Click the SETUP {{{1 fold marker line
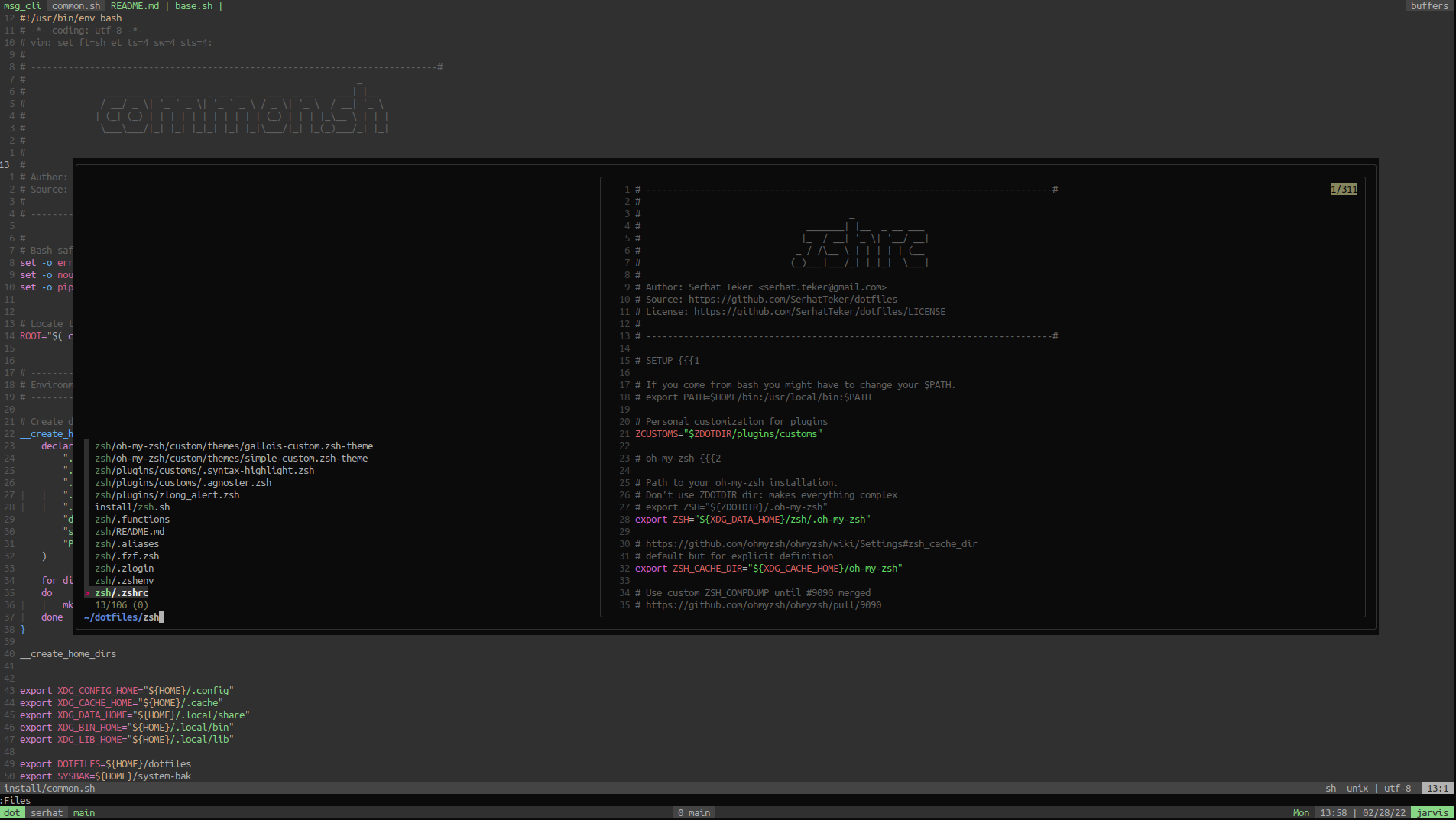The height and width of the screenshot is (820, 1456). point(666,360)
